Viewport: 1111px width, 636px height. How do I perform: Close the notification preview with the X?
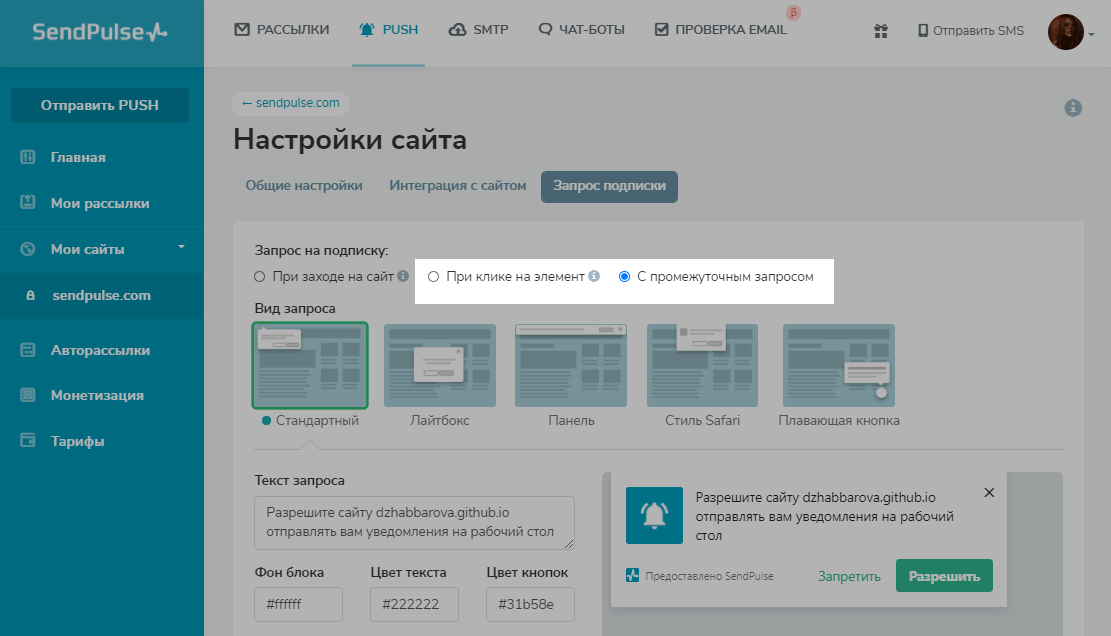tap(989, 492)
